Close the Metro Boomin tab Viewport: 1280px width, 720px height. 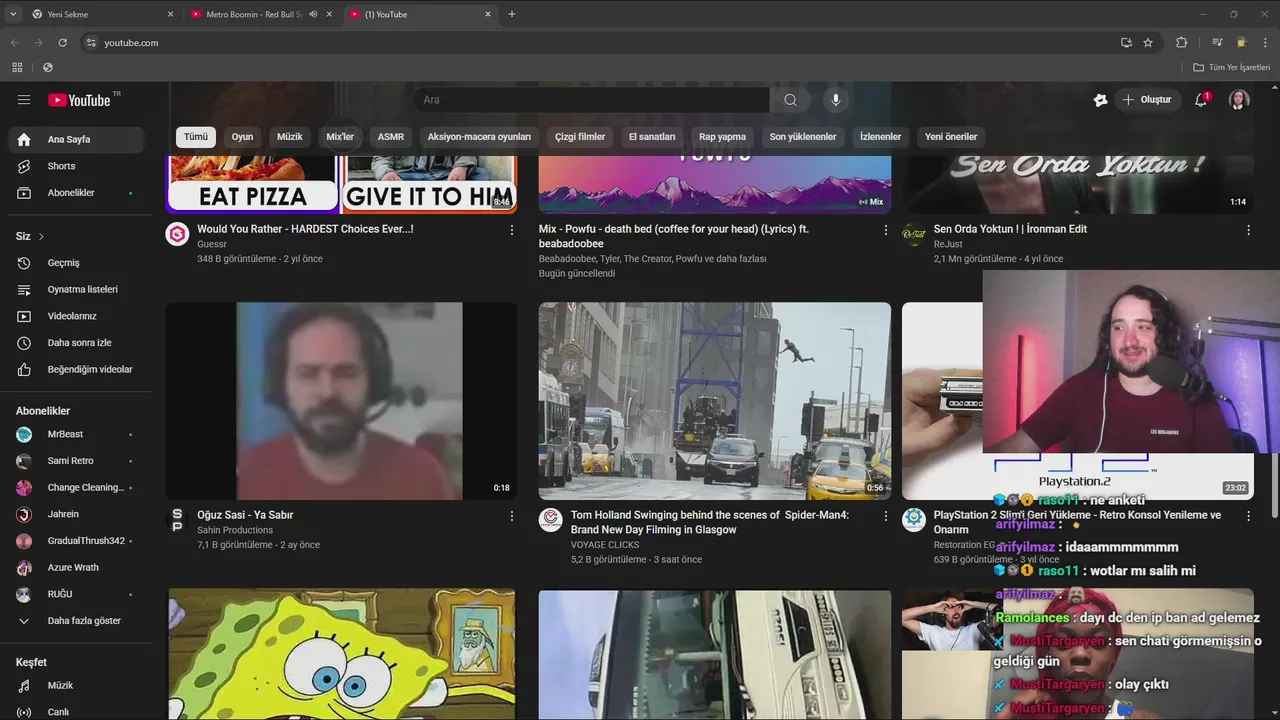(329, 14)
